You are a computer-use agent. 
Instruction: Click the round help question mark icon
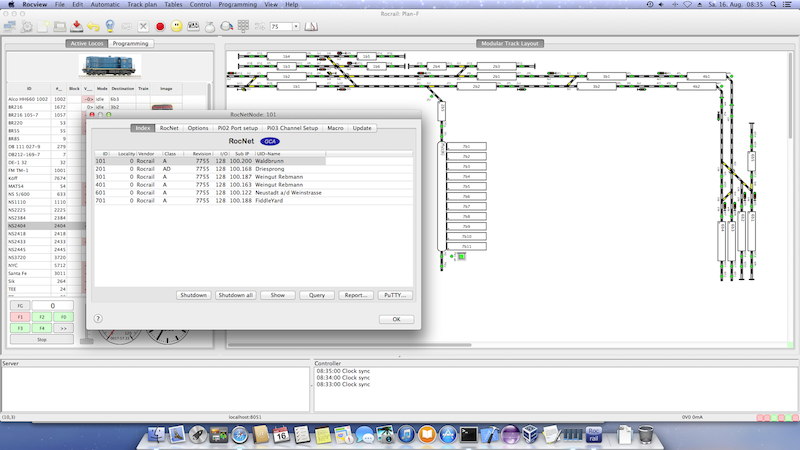[x=98, y=318]
